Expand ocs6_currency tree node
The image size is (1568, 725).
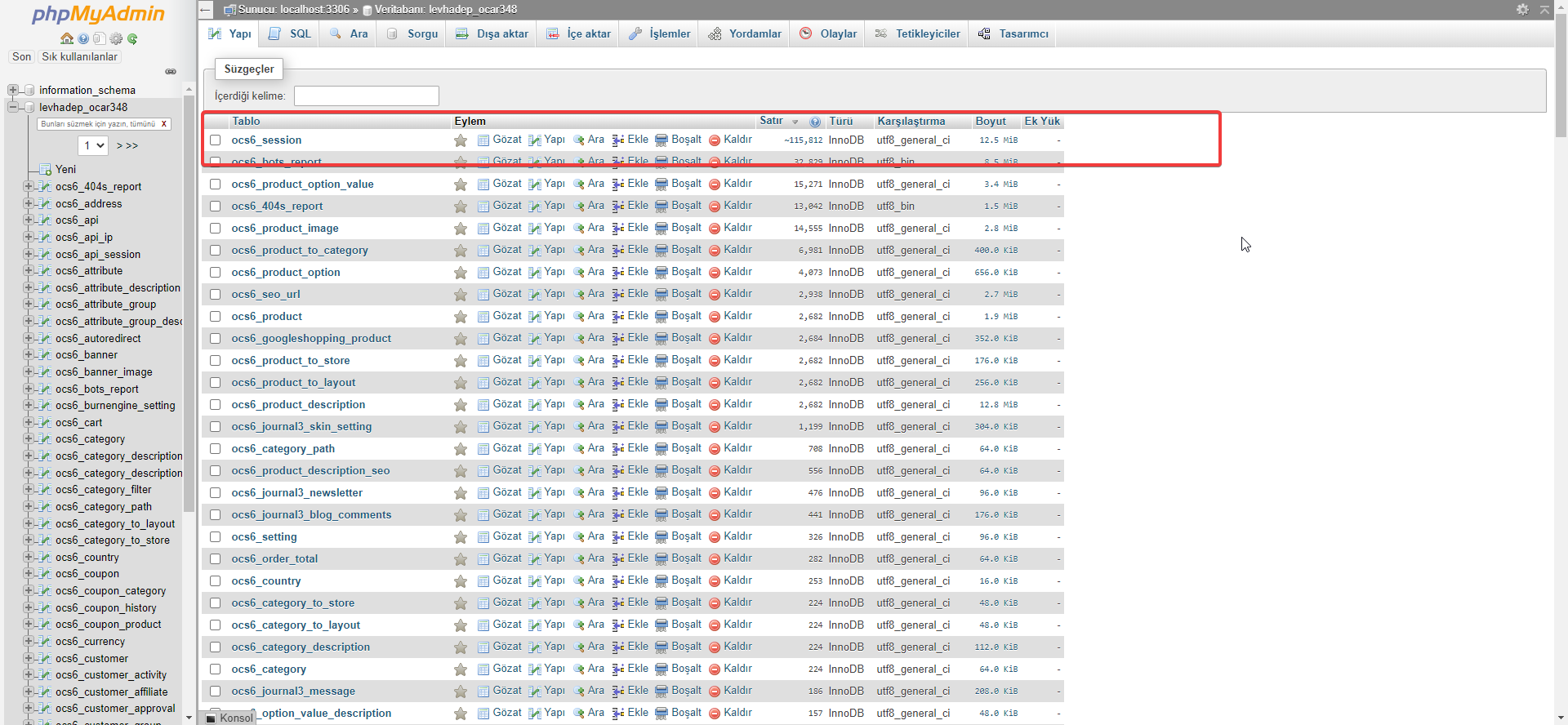pos(29,641)
